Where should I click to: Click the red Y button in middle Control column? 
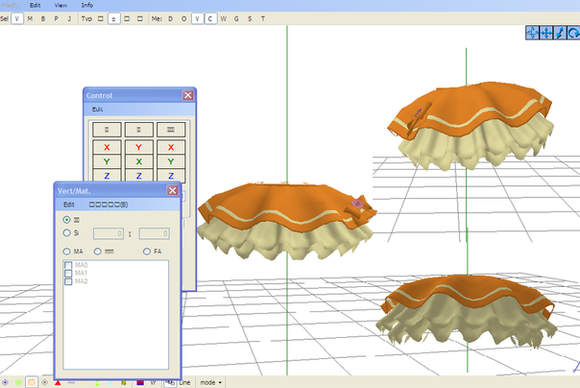139,147
